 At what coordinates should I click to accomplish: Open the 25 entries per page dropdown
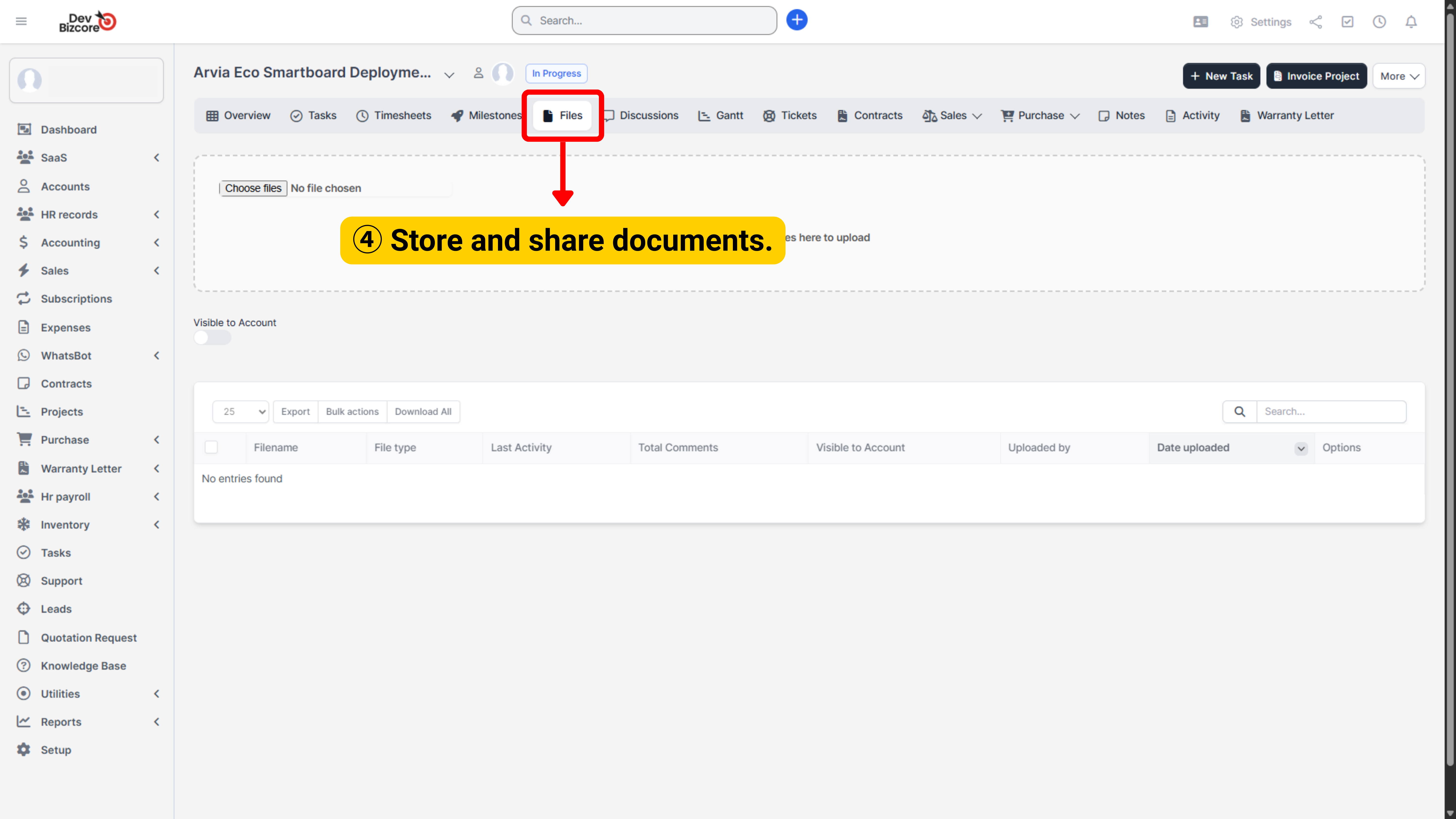tap(241, 412)
